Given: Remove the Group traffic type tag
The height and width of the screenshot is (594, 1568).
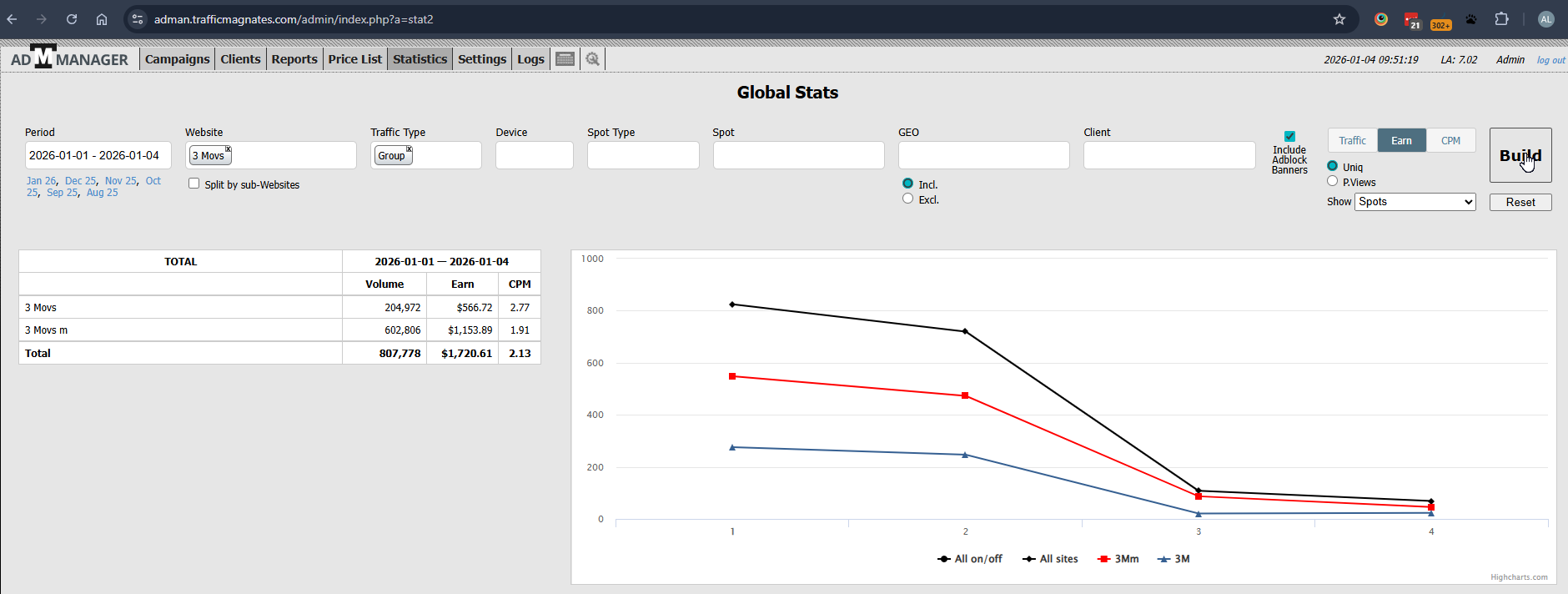Looking at the screenshot, I should tap(409, 149).
